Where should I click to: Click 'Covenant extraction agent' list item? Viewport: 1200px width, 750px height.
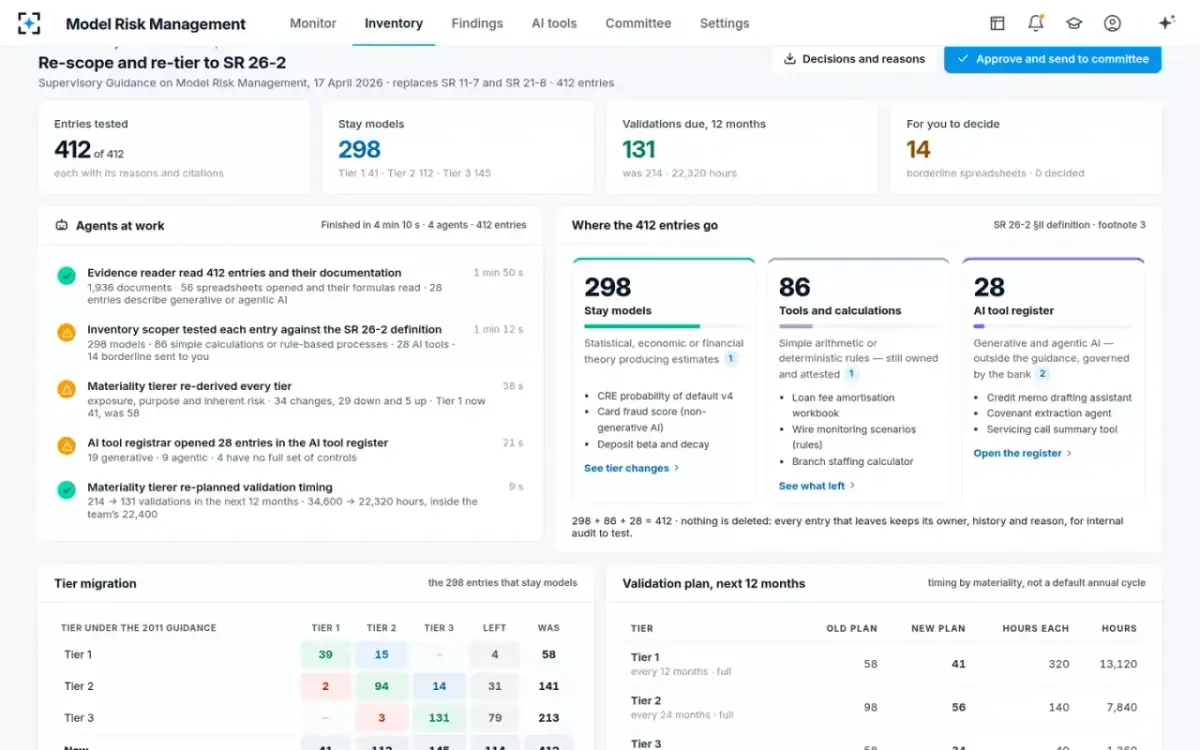pos(1049,413)
